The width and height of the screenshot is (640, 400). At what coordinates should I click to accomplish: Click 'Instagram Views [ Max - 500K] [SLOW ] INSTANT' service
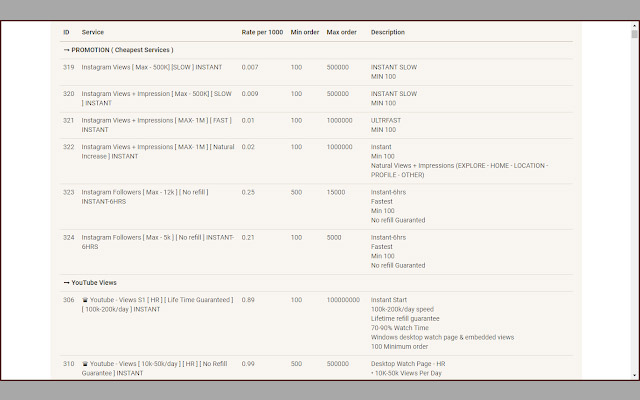tap(152, 67)
